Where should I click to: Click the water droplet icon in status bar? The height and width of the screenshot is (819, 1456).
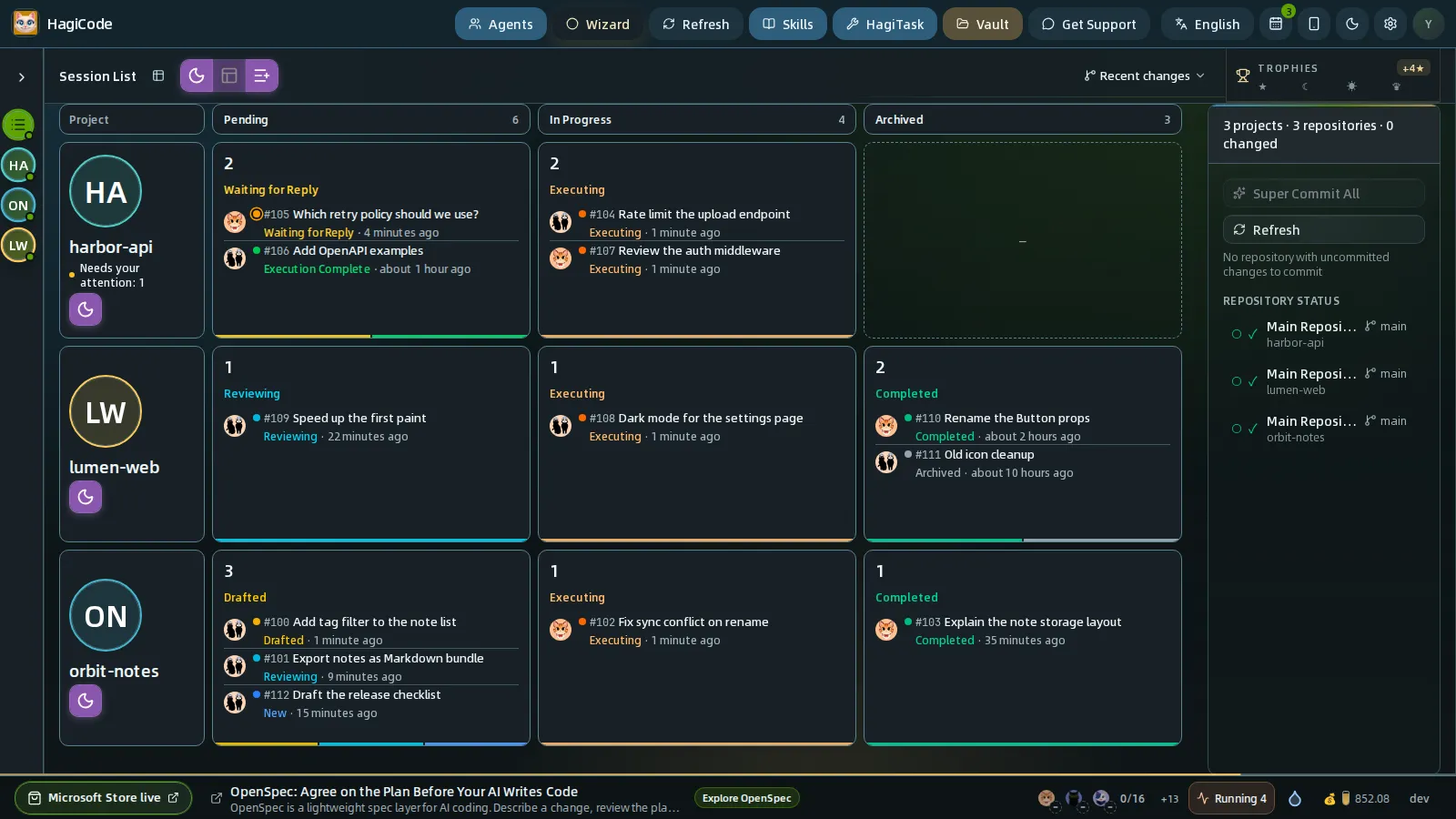click(x=1295, y=798)
